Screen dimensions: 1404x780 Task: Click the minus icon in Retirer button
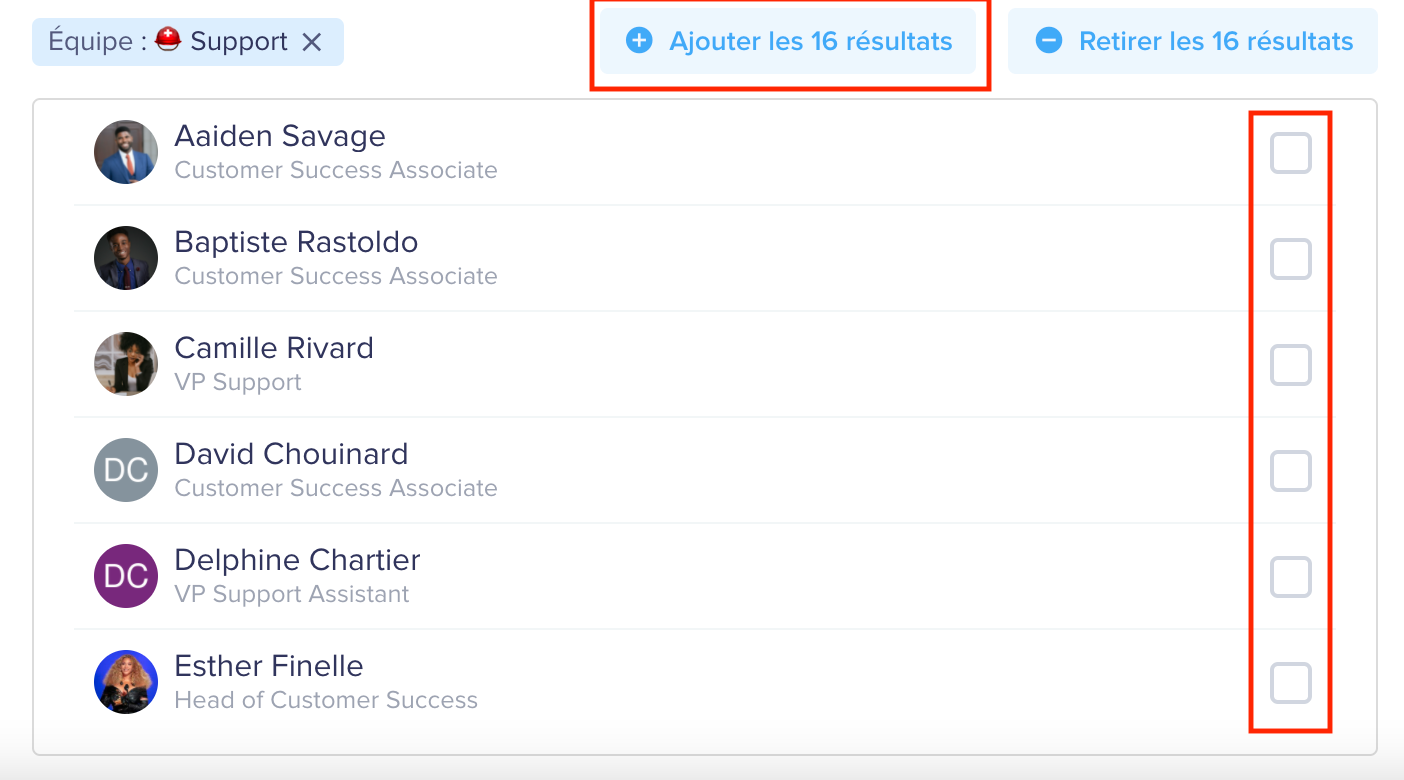coord(1049,41)
